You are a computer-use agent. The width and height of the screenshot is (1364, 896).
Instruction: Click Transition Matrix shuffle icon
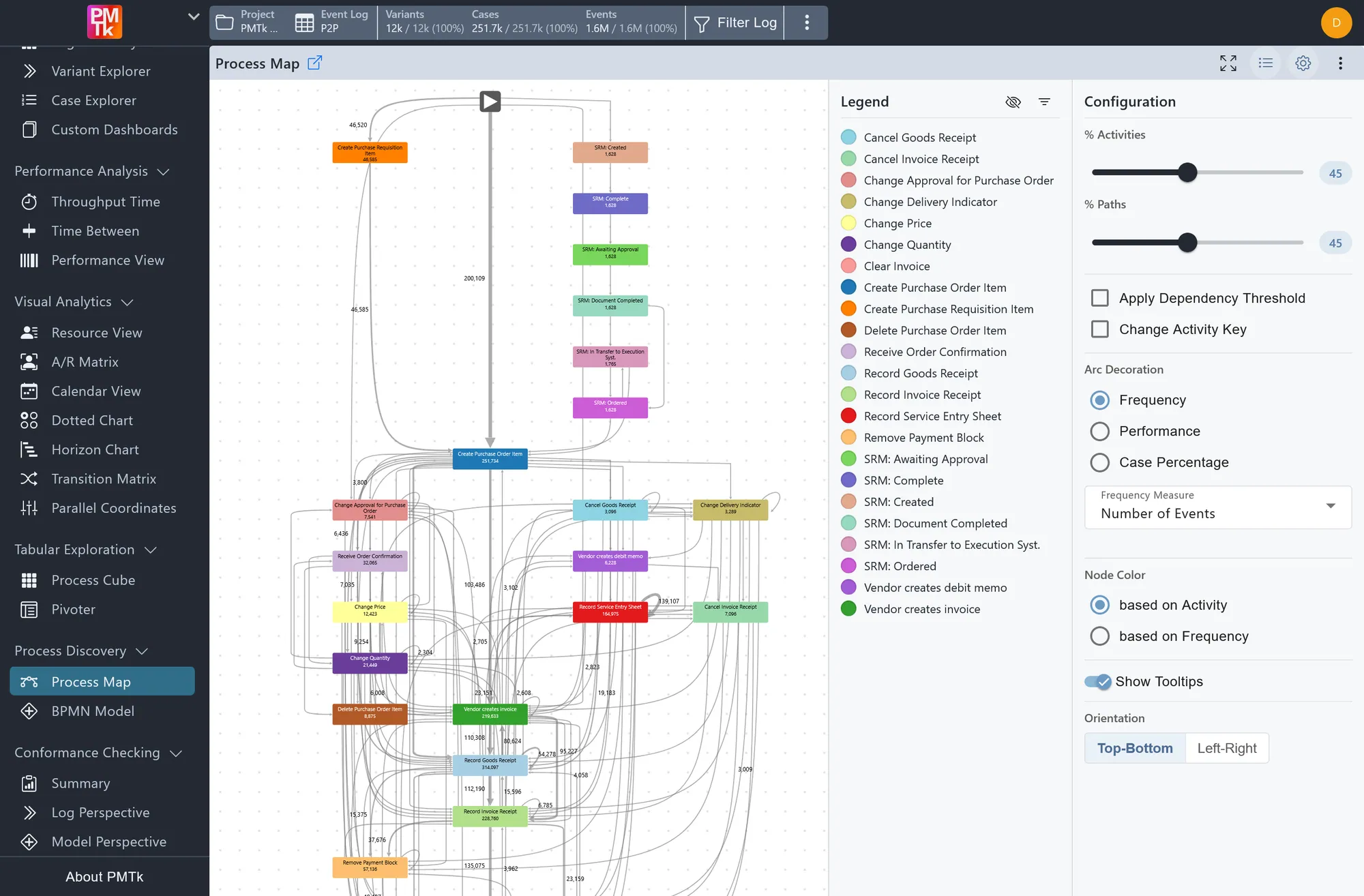click(29, 479)
